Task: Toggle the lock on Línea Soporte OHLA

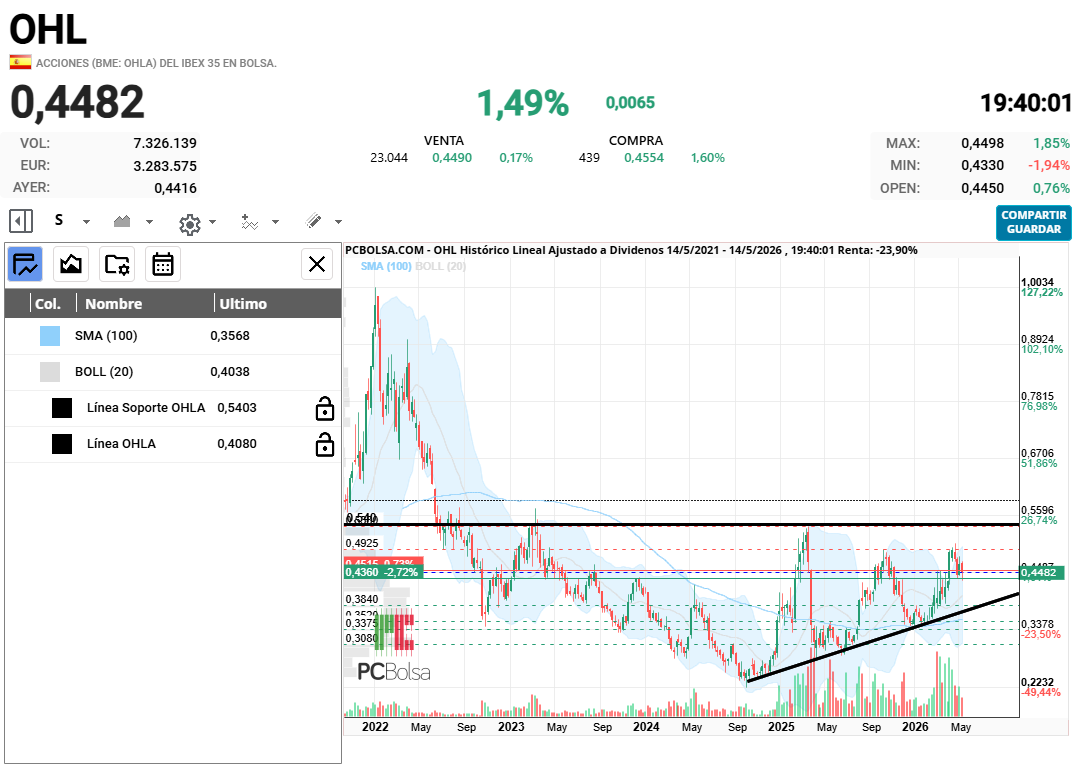Action: [325, 408]
